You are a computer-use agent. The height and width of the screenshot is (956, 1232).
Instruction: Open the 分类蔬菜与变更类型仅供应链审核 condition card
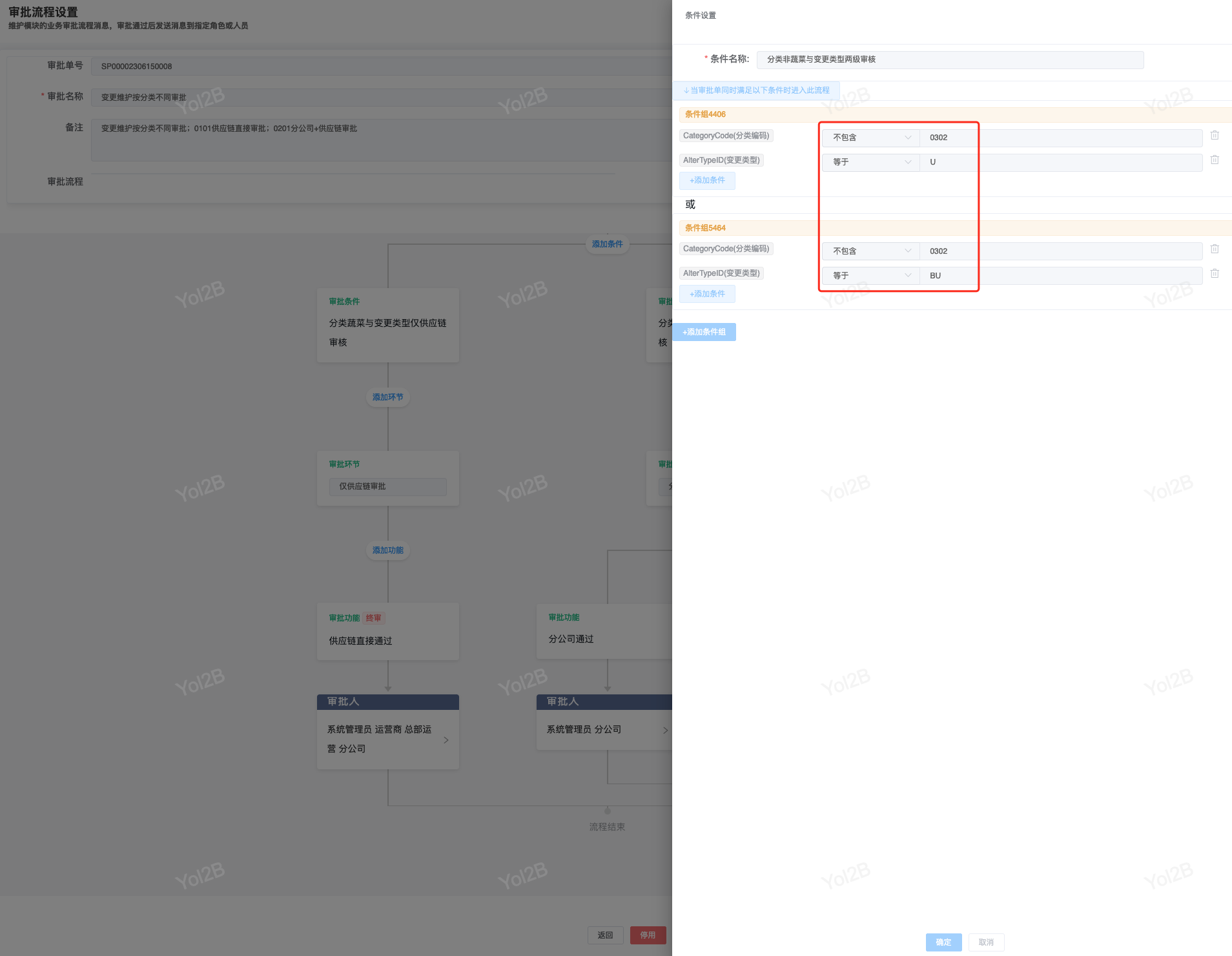click(388, 325)
